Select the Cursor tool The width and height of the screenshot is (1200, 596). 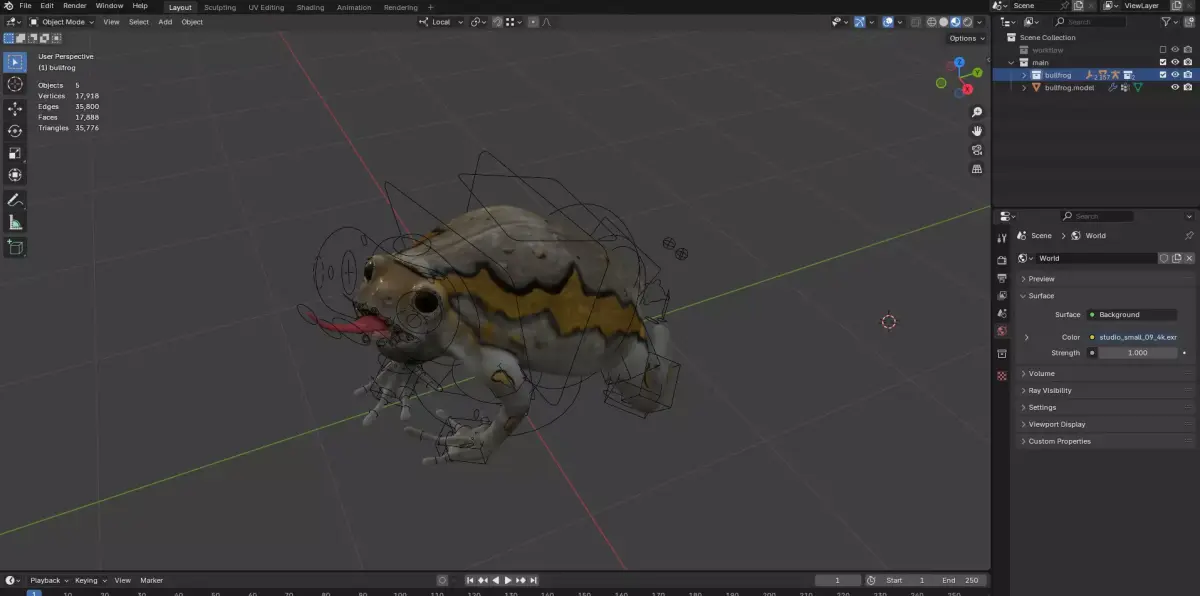coord(15,85)
